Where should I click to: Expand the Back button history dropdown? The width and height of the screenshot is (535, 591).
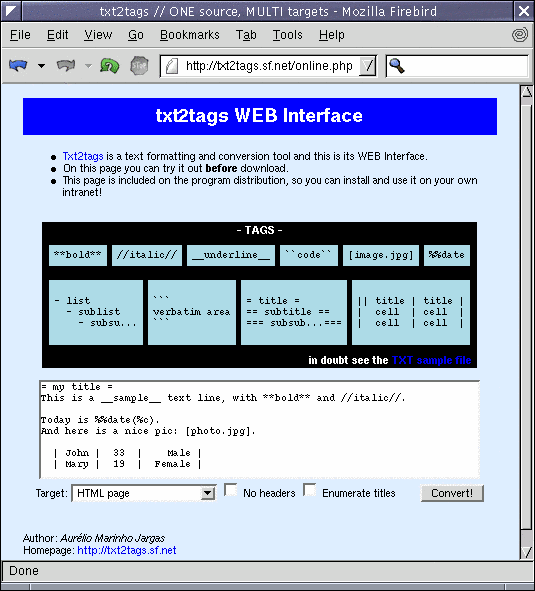coord(41,66)
